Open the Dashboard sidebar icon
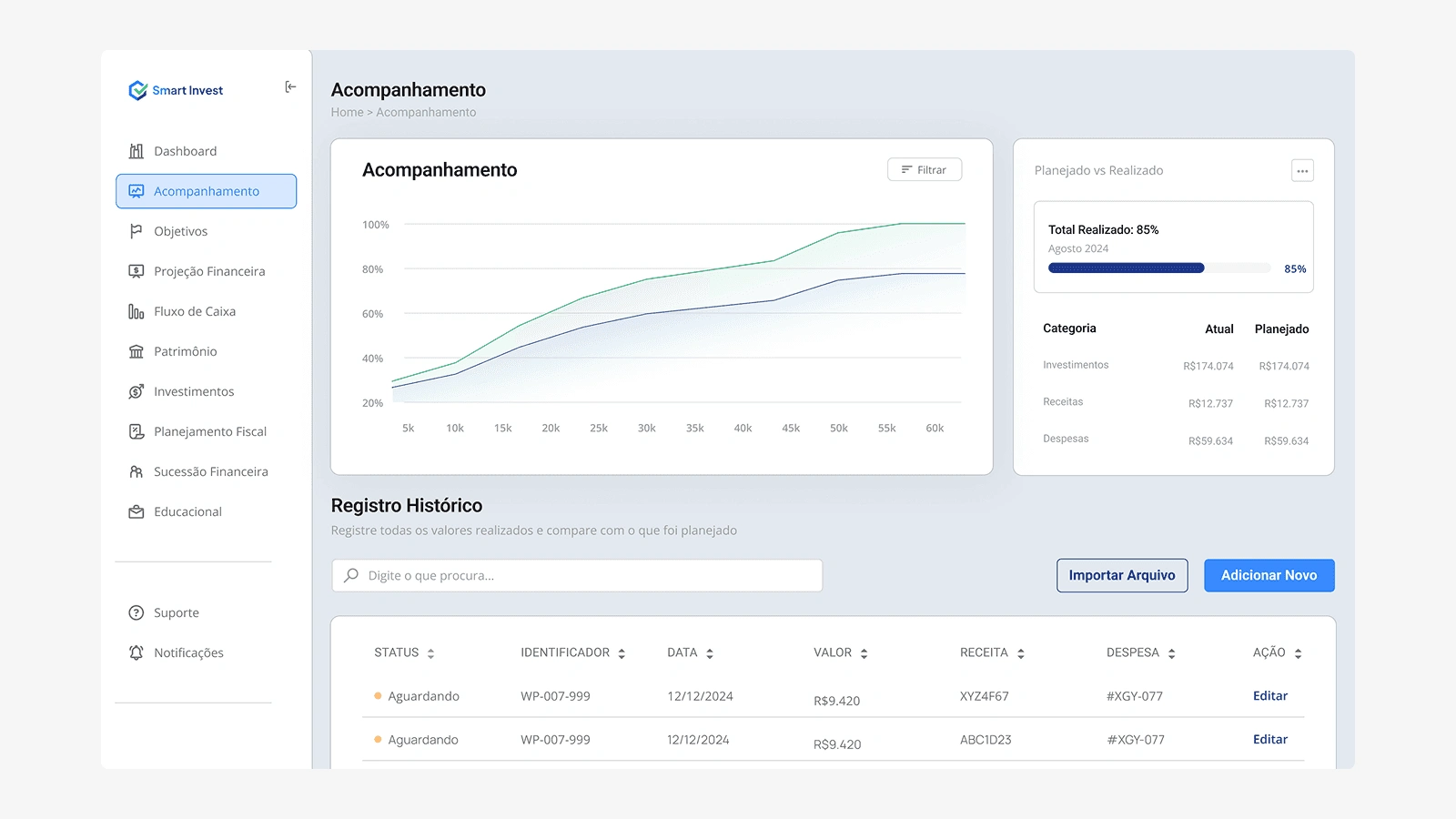 (136, 151)
